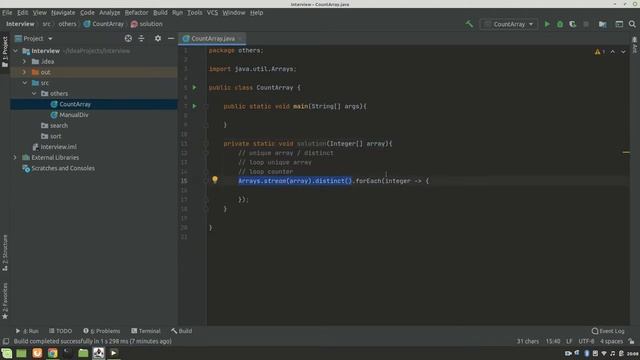640x360 pixels.
Task: Open the Event Log
Action: 608,331
